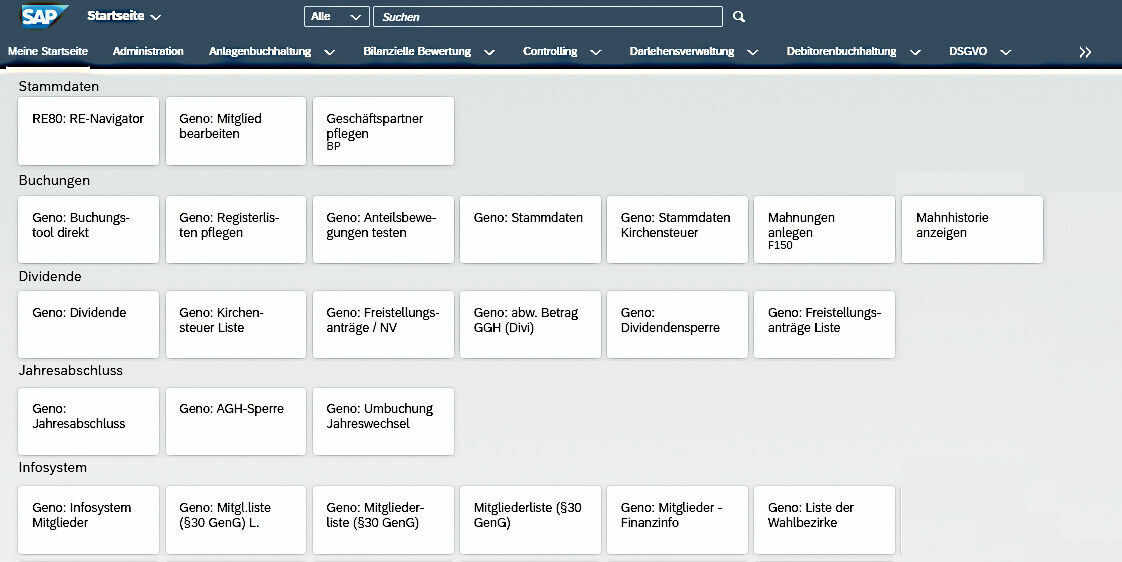Open the Geschäftspartner pflegen tile

tap(383, 131)
